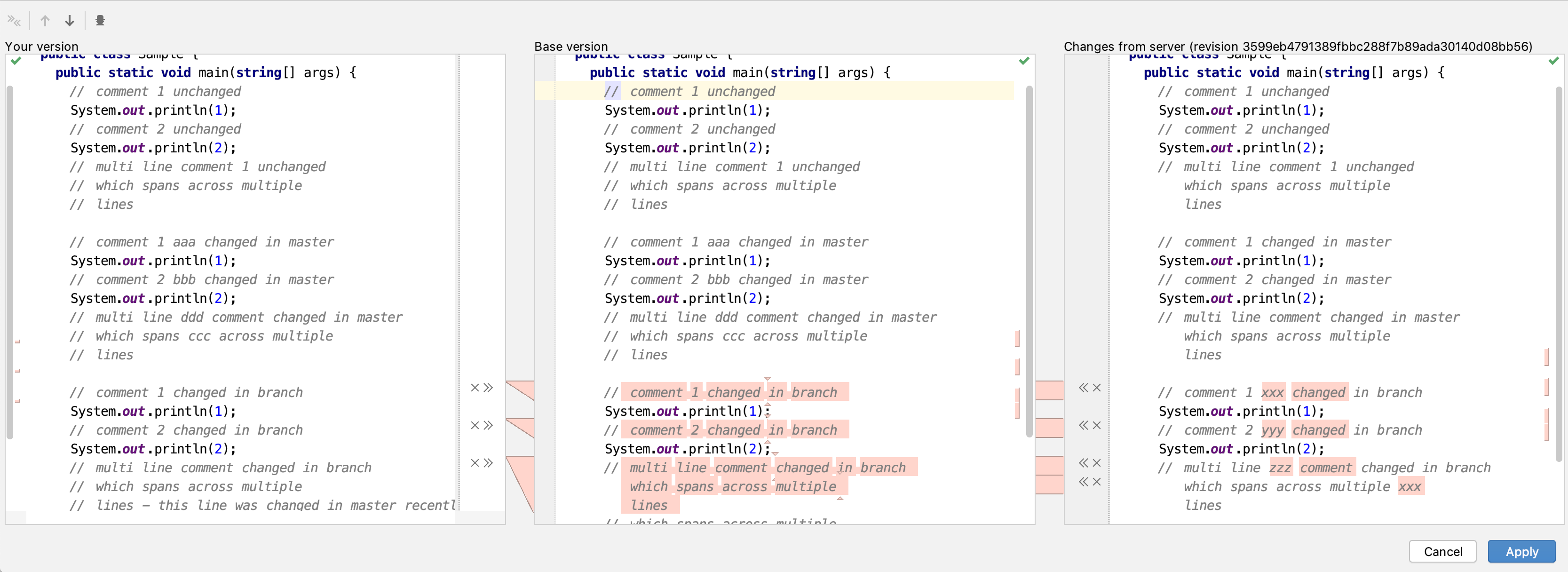The width and height of the screenshot is (1568, 572).
Task: Ignore left multi line comment change
Action: tap(475, 463)
